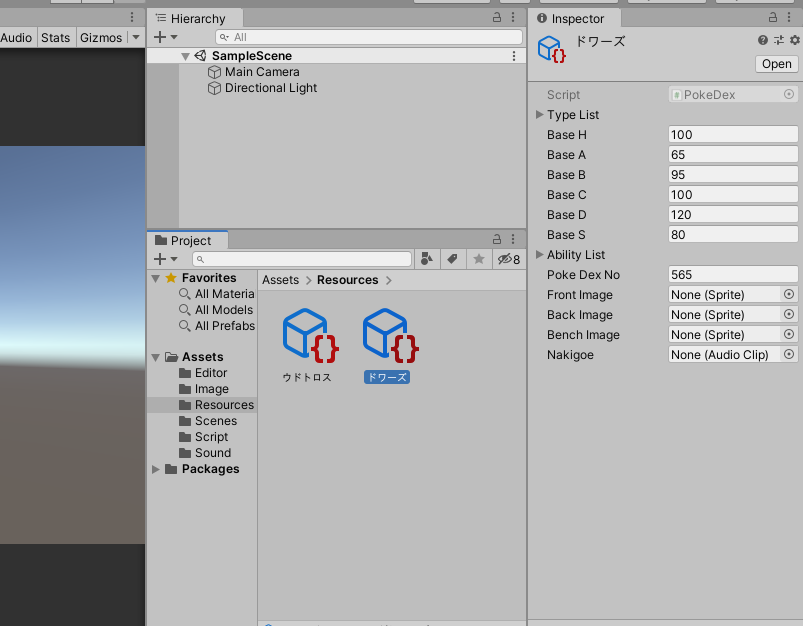Collapse the SampleScene tree arrow
This screenshot has width=803, height=626.
coord(185,56)
